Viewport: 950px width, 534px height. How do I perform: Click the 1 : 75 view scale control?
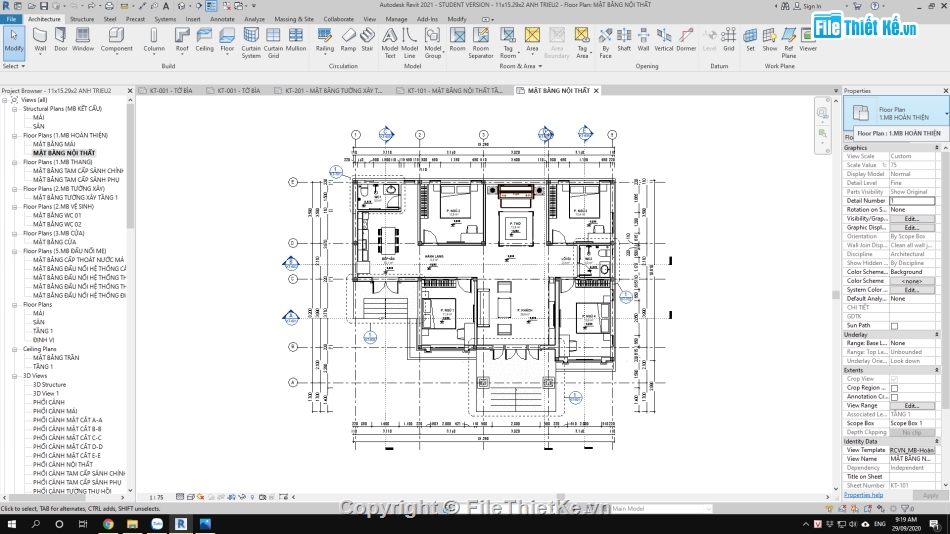coord(156,497)
